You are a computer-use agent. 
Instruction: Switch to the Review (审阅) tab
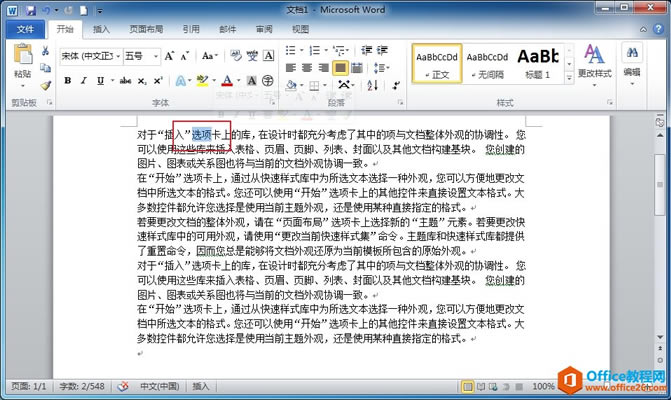[x=264, y=29]
